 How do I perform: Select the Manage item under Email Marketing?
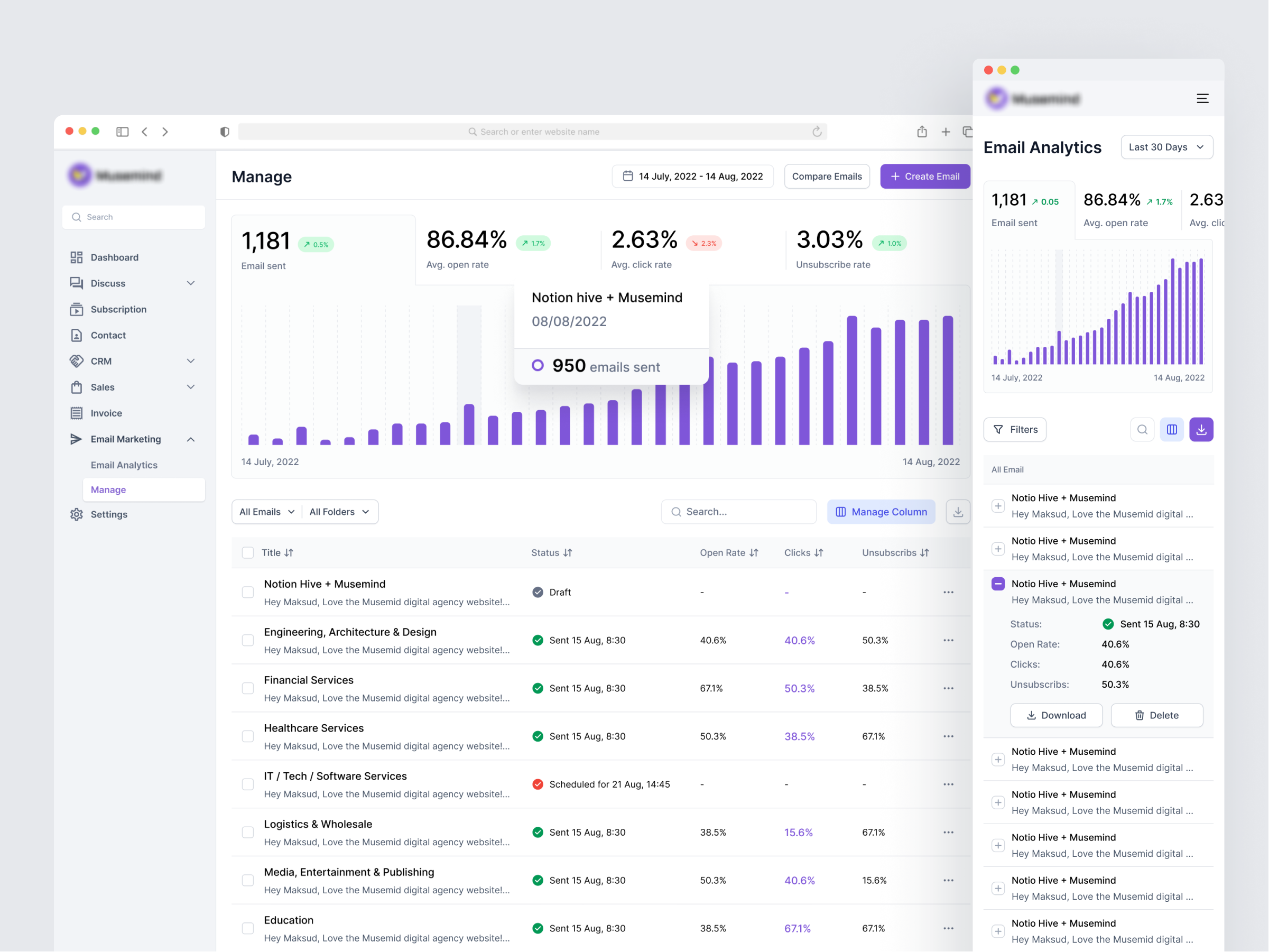pos(108,489)
